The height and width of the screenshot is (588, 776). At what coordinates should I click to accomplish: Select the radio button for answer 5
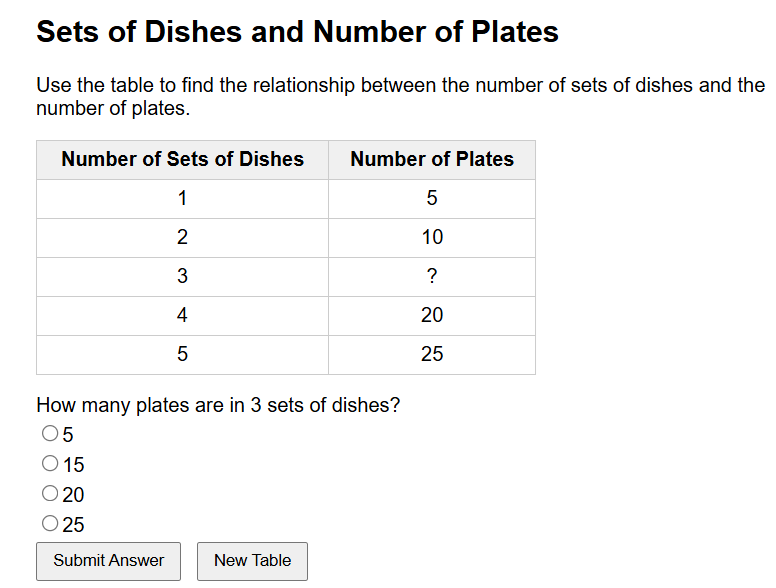50,434
